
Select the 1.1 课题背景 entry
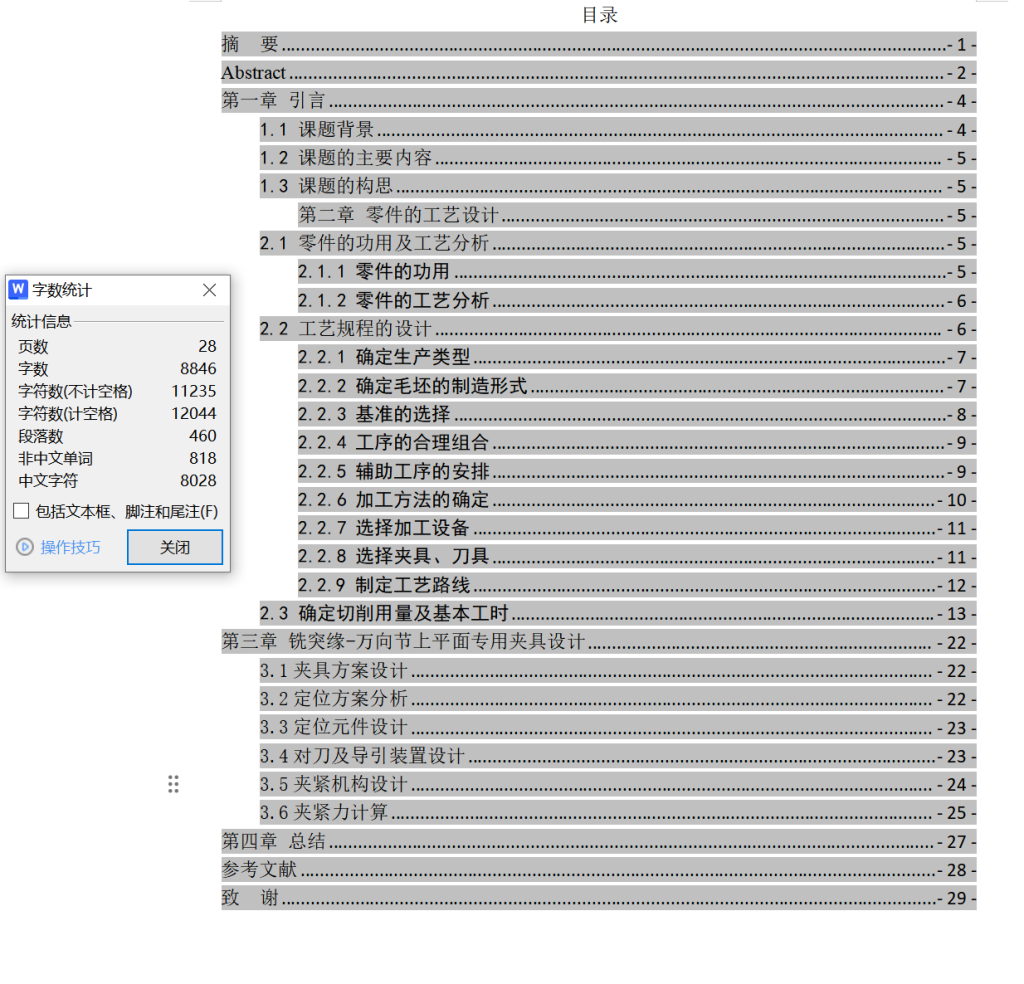pos(317,129)
